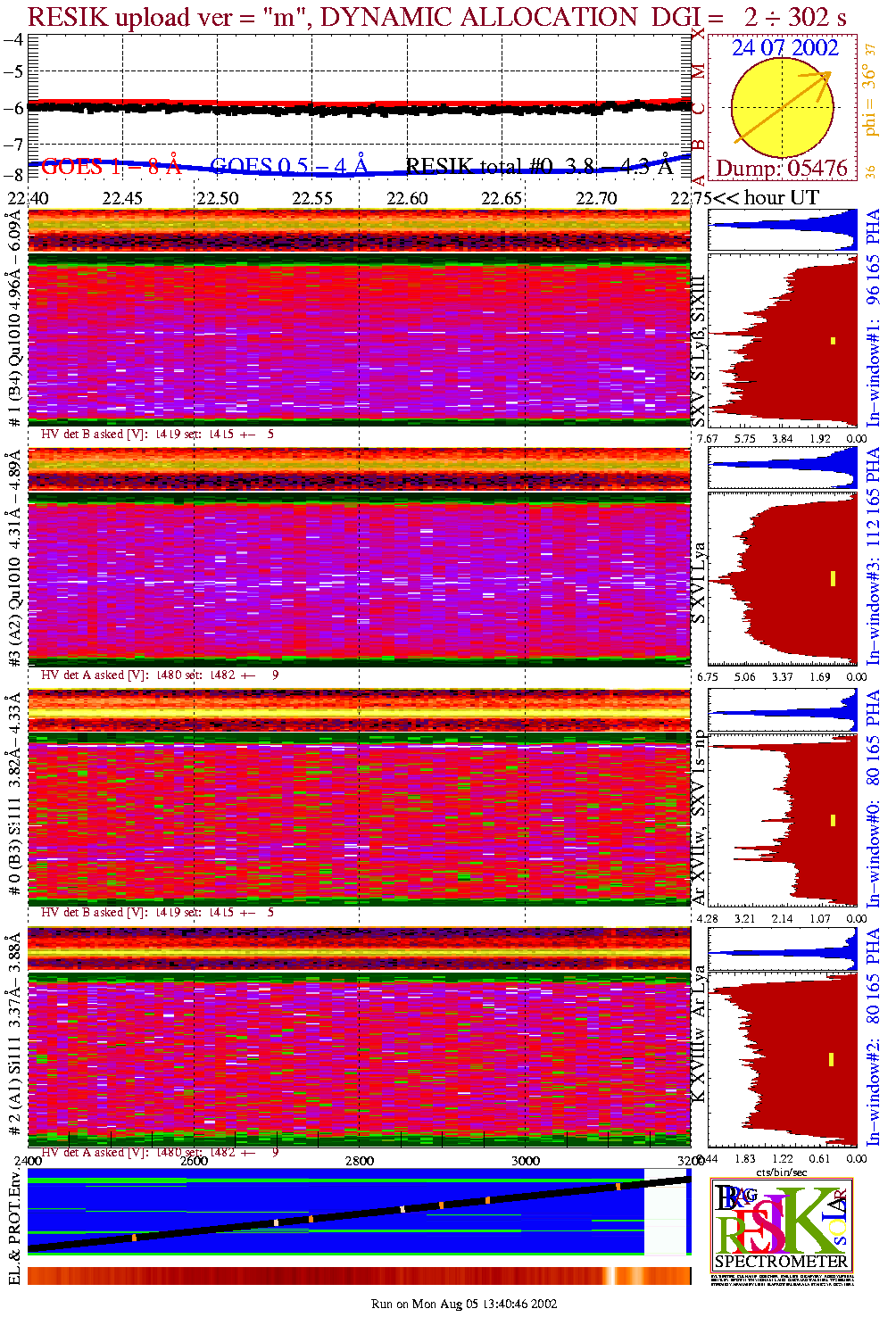Image resolution: width=896 pixels, height=1317 pixels.
Task: Select the blue GOES 0.5 – 4 Å legend label
Action: (288, 167)
